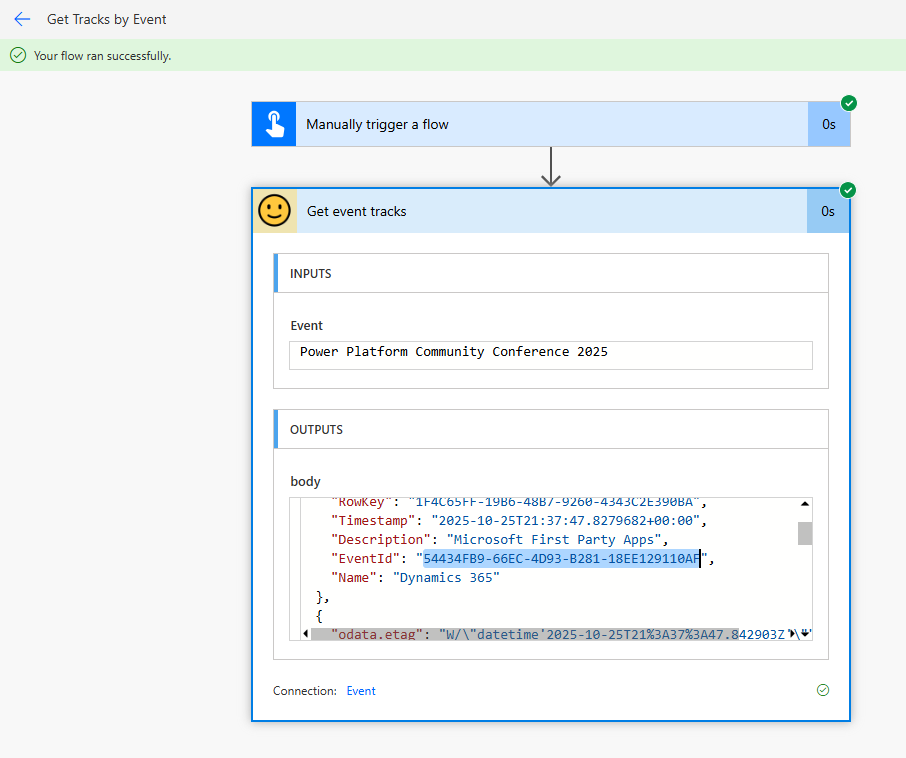
Task: Click the Event input field value
Action: pyautogui.click(x=550, y=353)
